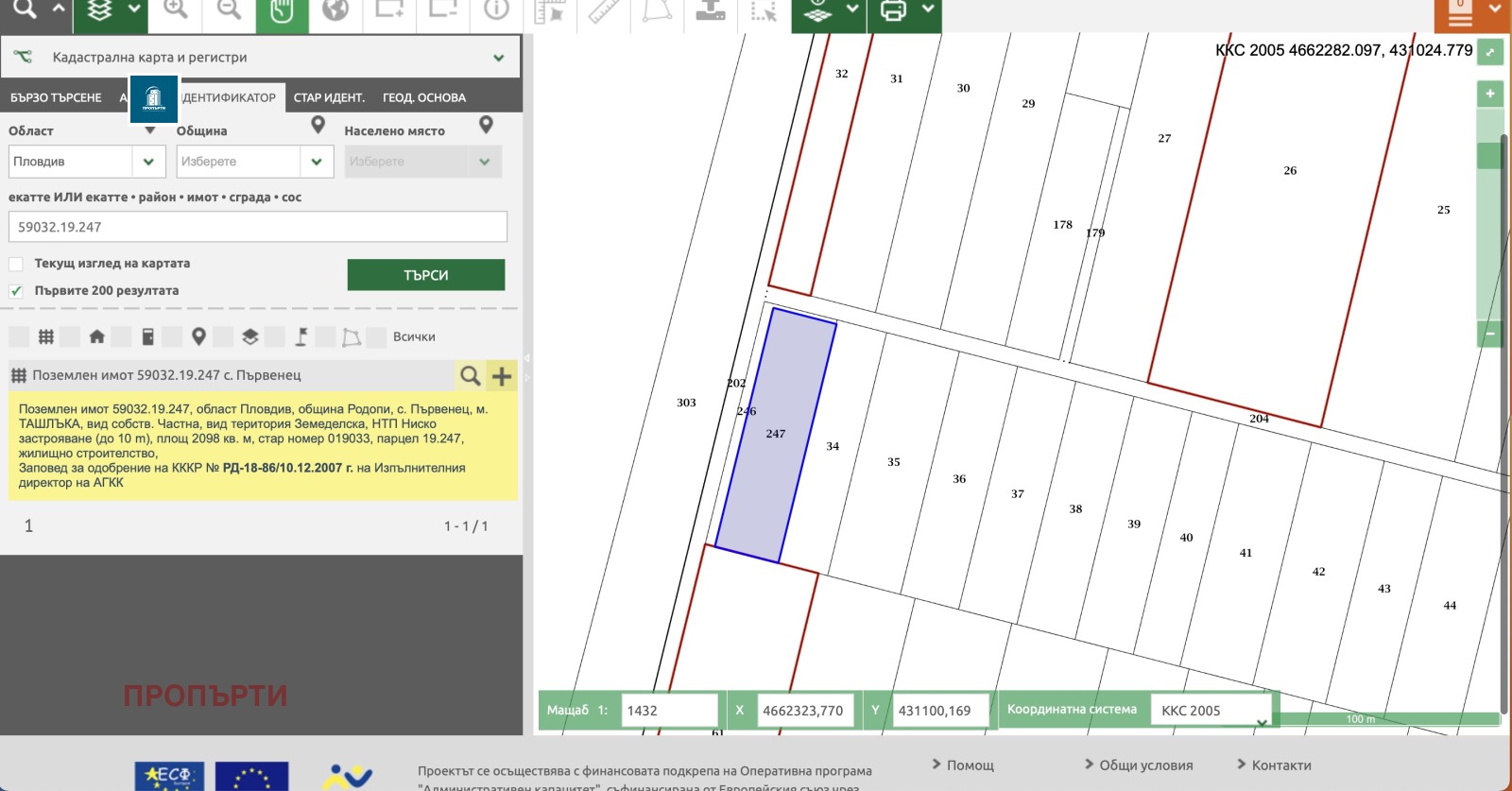Click the globe full extent icon

[335, 10]
